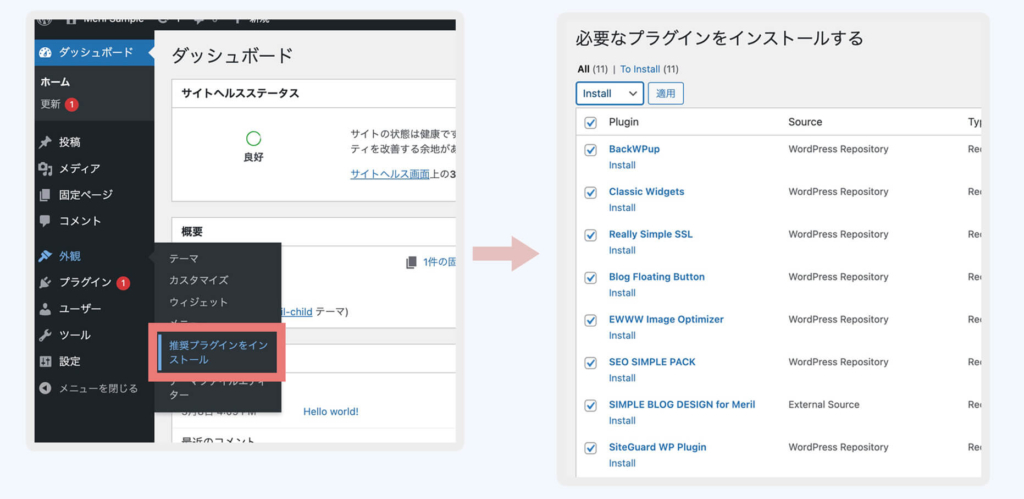Click the paintbrush icon beside 外観
The image size is (1024, 499).
coord(45,256)
